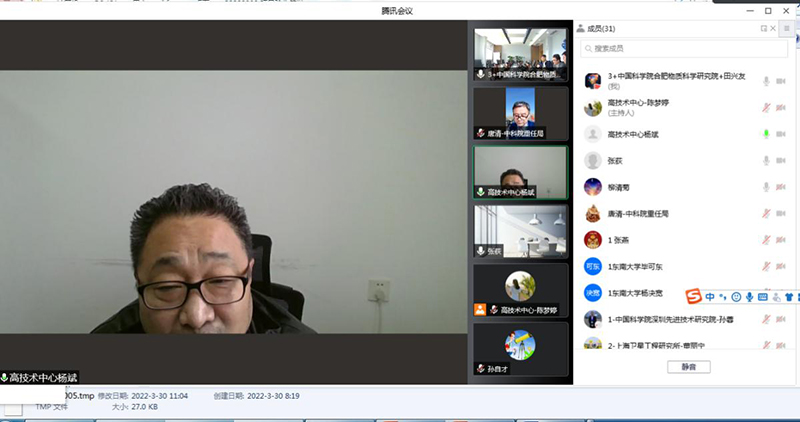
Task: Open the members panel hamburger menu
Action: [786, 29]
